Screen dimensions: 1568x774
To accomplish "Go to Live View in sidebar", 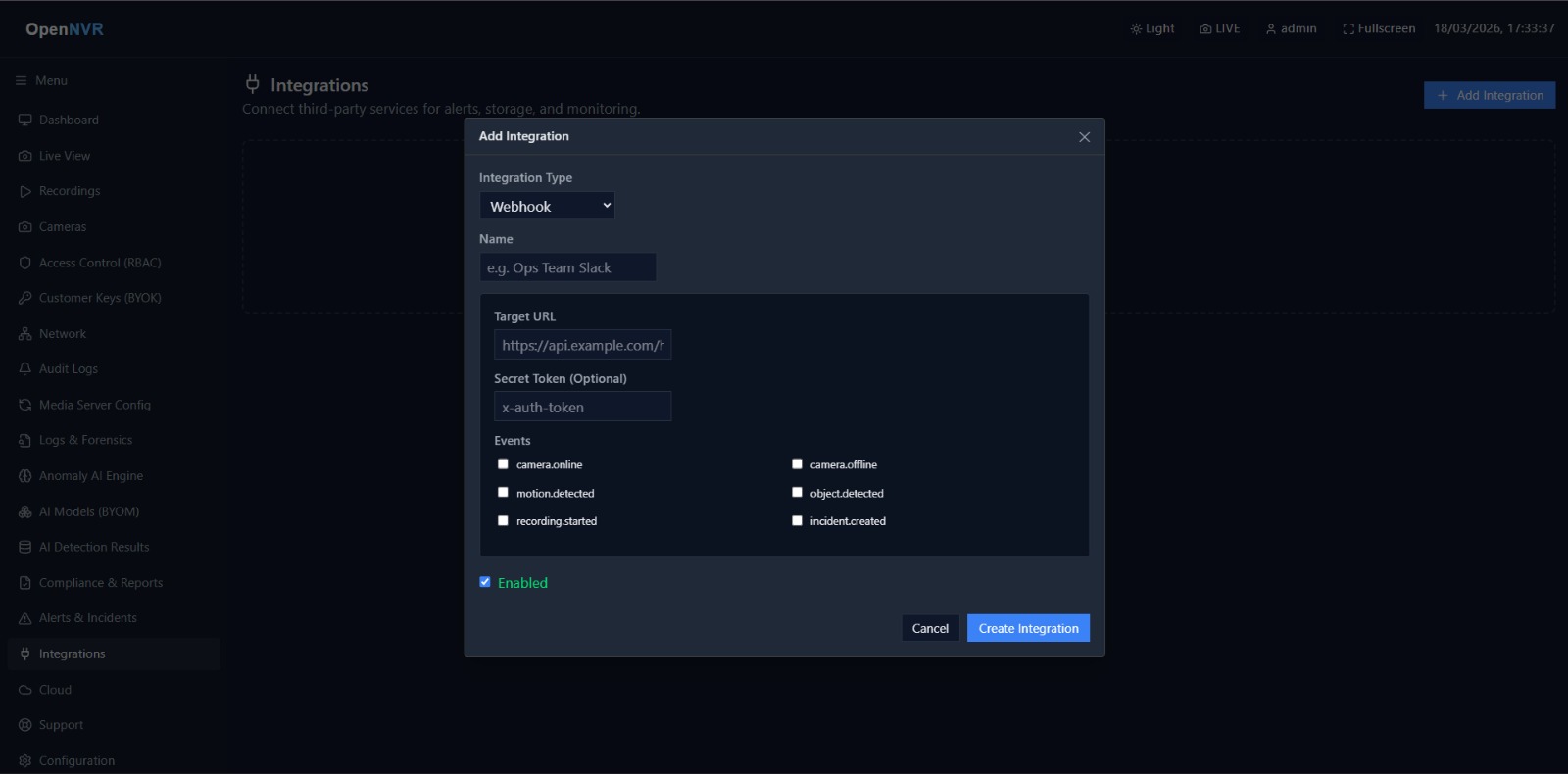I will pyautogui.click(x=114, y=156).
